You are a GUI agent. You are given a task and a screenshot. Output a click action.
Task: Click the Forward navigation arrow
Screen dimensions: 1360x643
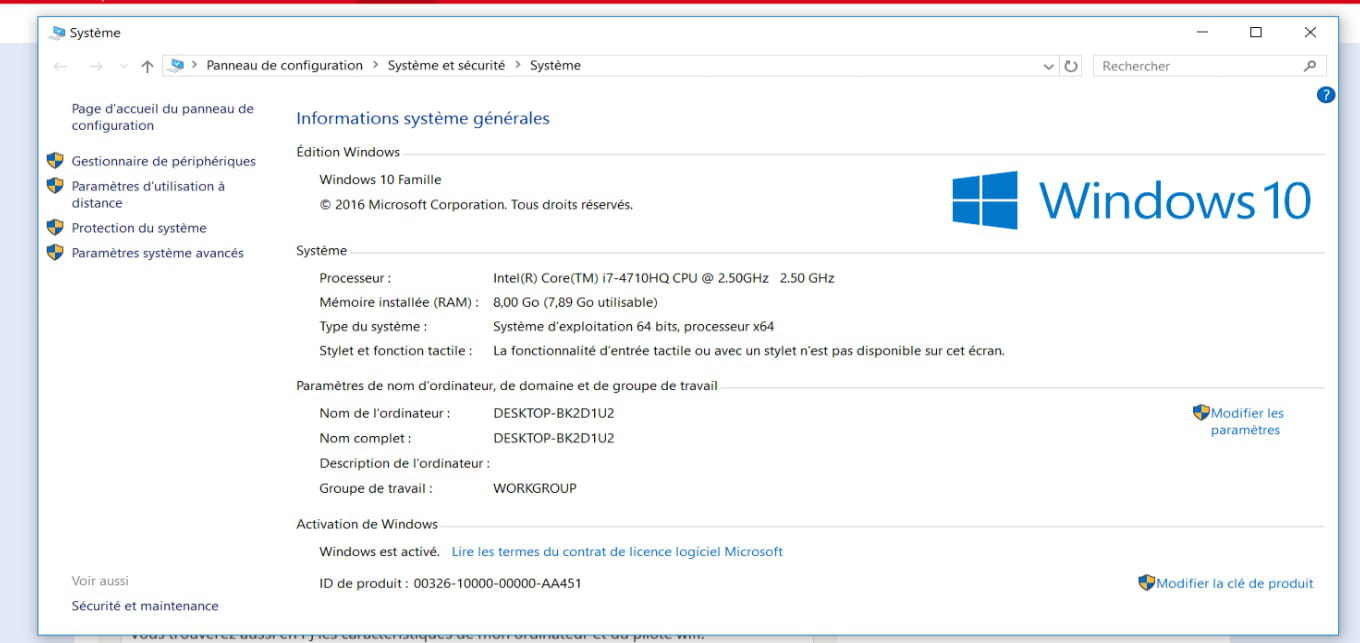click(96, 66)
